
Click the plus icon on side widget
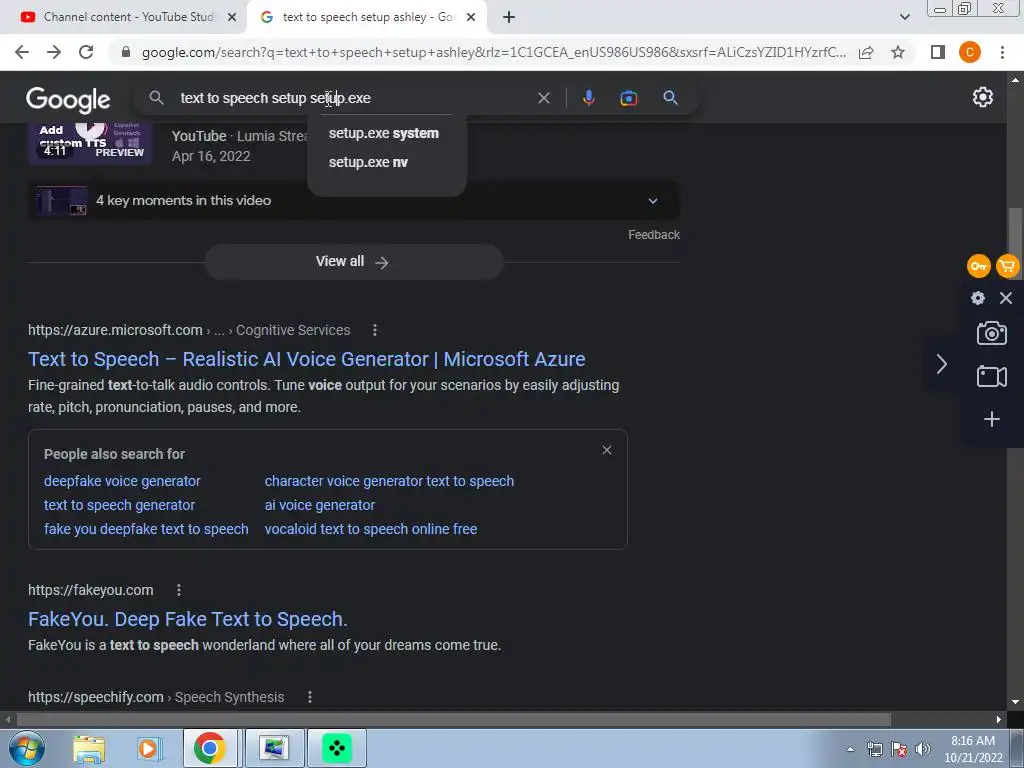[x=991, y=419]
